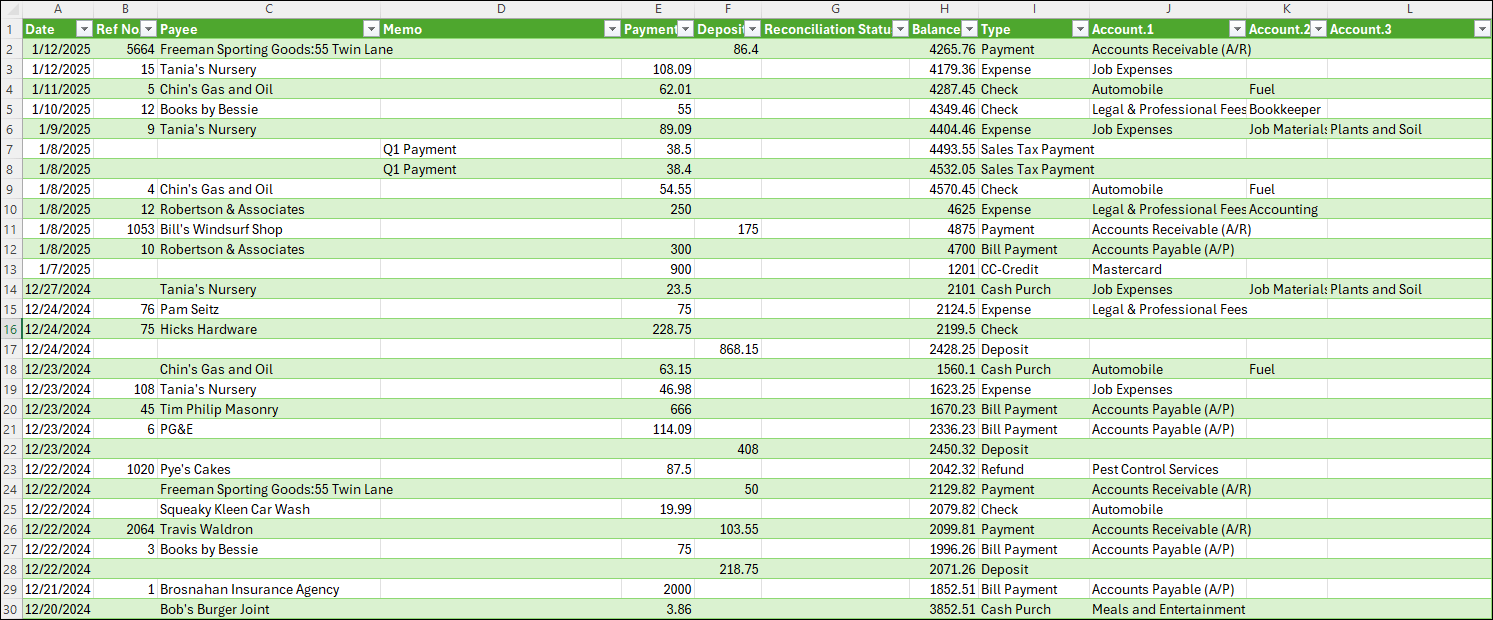Click the Brosnahan Insurance Agency payee cell

249,589
